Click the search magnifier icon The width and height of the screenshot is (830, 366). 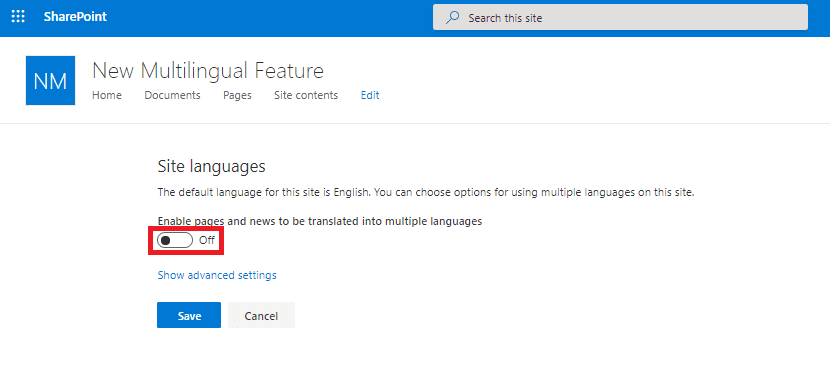pos(452,18)
